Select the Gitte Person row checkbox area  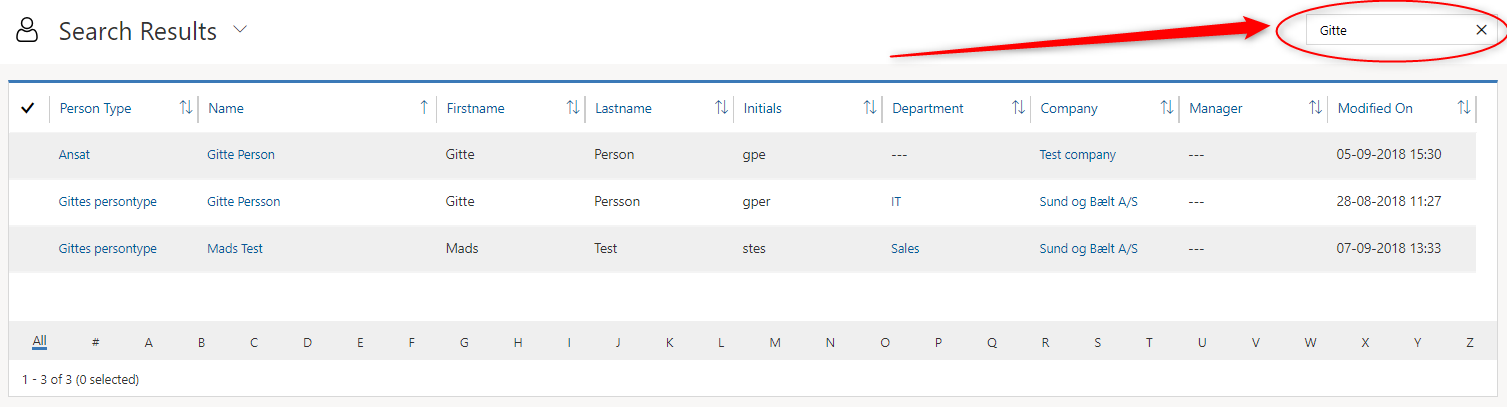click(28, 155)
